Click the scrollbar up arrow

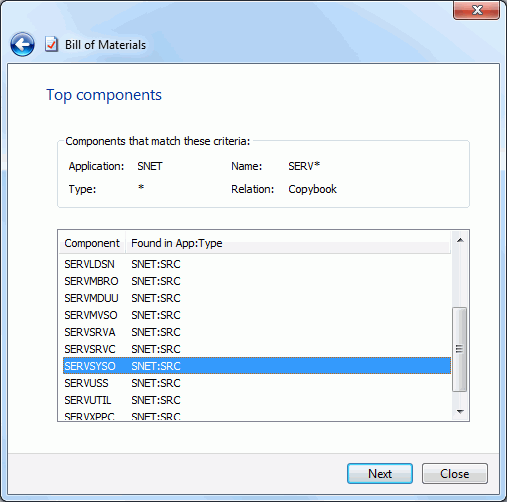coord(460,240)
